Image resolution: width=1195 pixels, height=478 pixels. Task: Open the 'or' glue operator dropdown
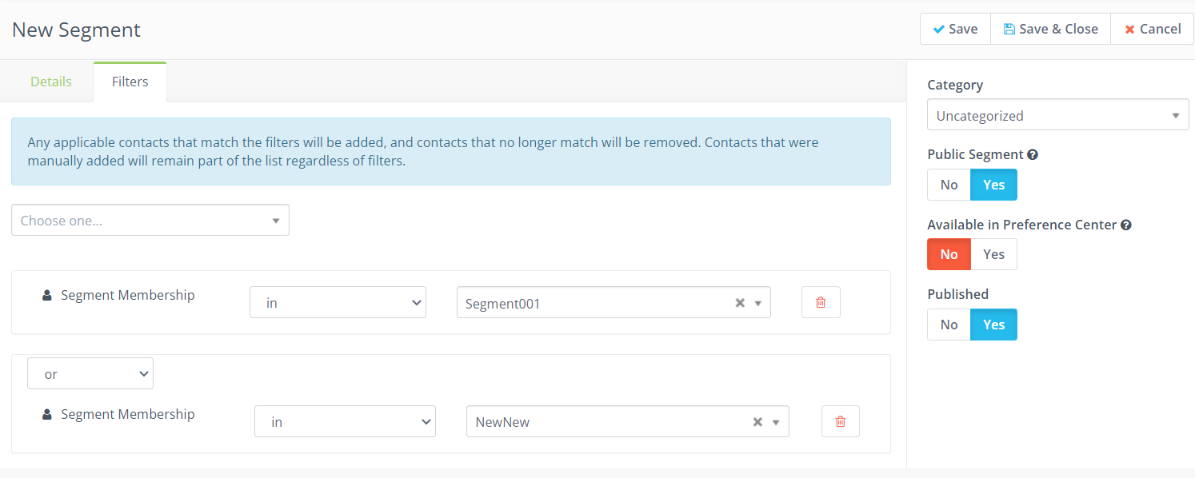pos(90,375)
